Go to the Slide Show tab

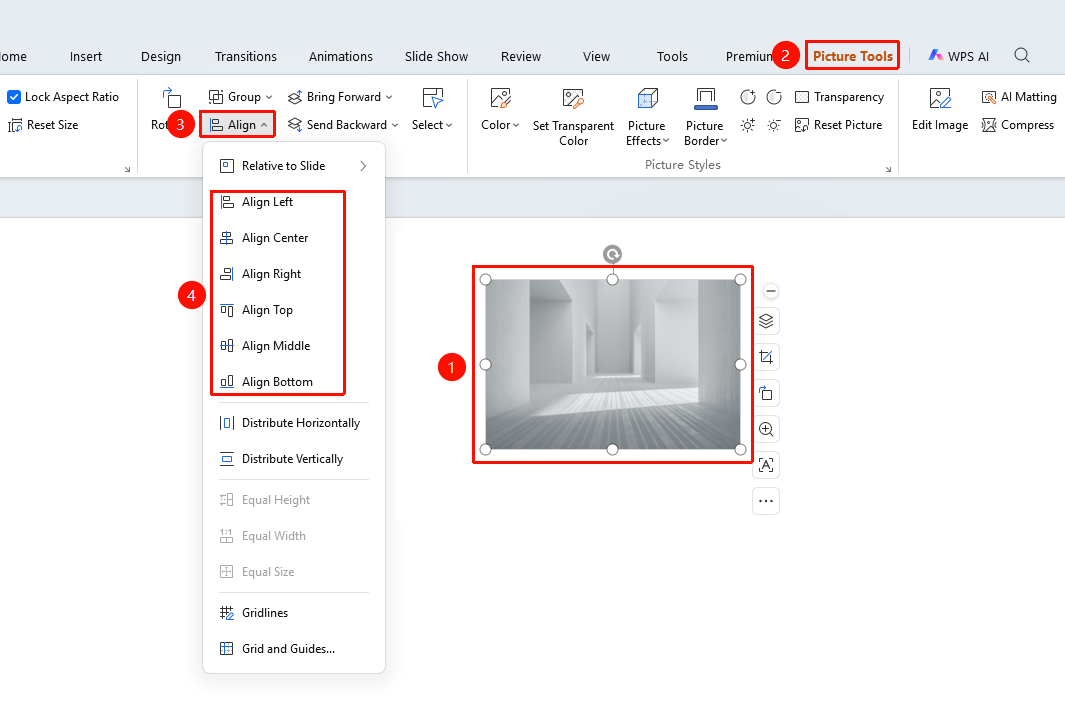(x=436, y=56)
